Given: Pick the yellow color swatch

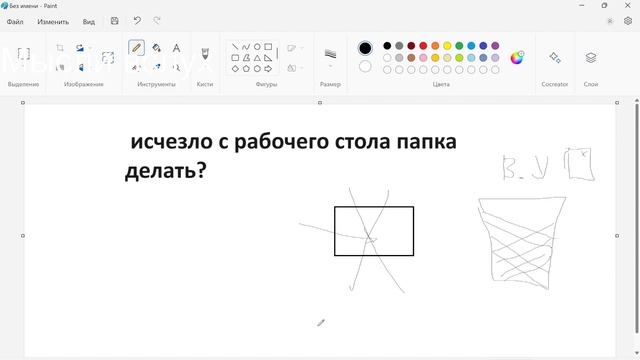Looking at the screenshot, I should [447, 46].
